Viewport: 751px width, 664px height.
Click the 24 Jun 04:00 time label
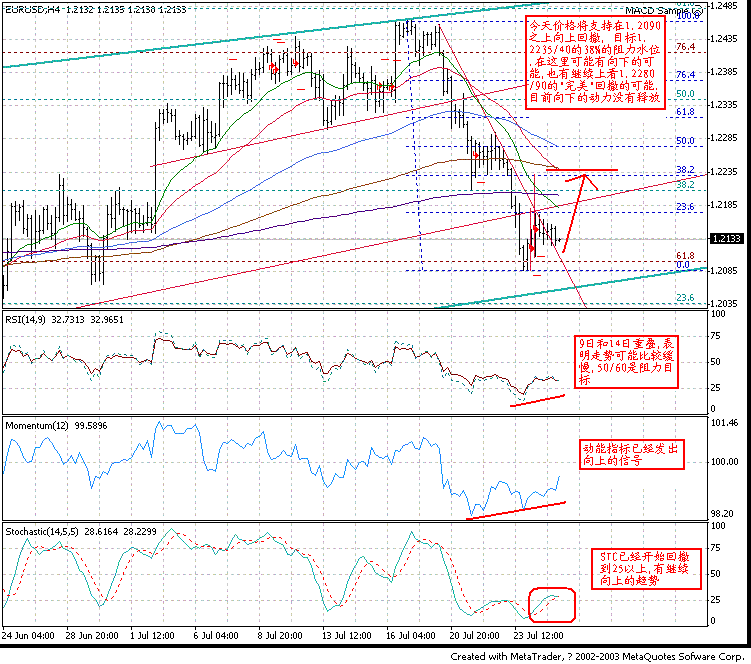coord(28,636)
